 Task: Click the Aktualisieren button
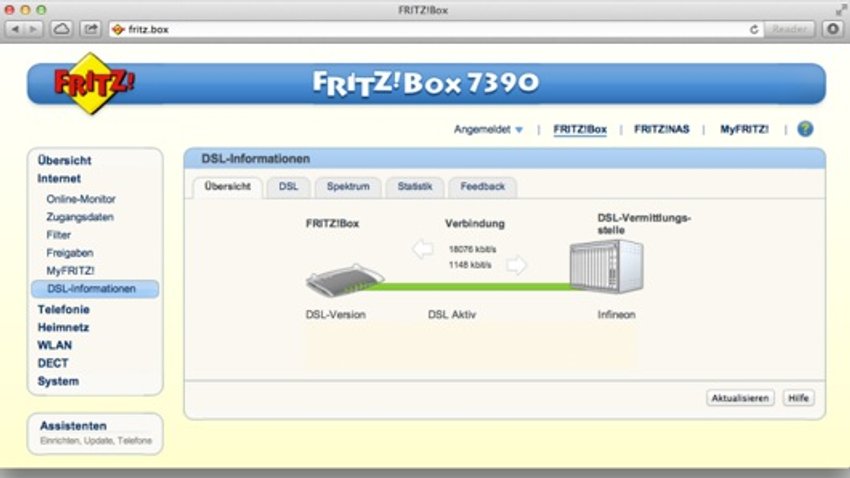pyautogui.click(x=740, y=398)
